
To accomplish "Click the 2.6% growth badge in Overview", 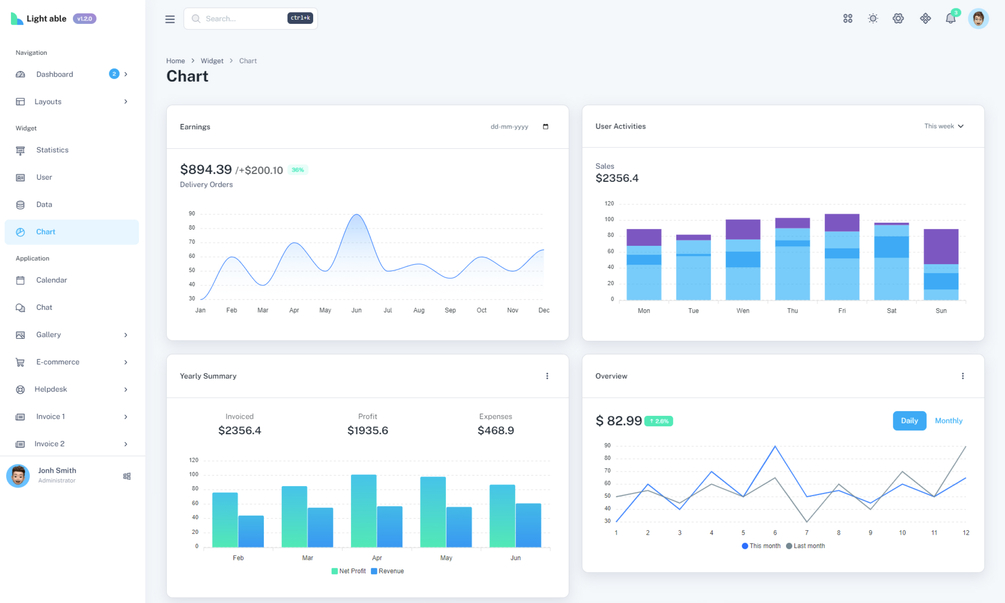I will pyautogui.click(x=658, y=421).
